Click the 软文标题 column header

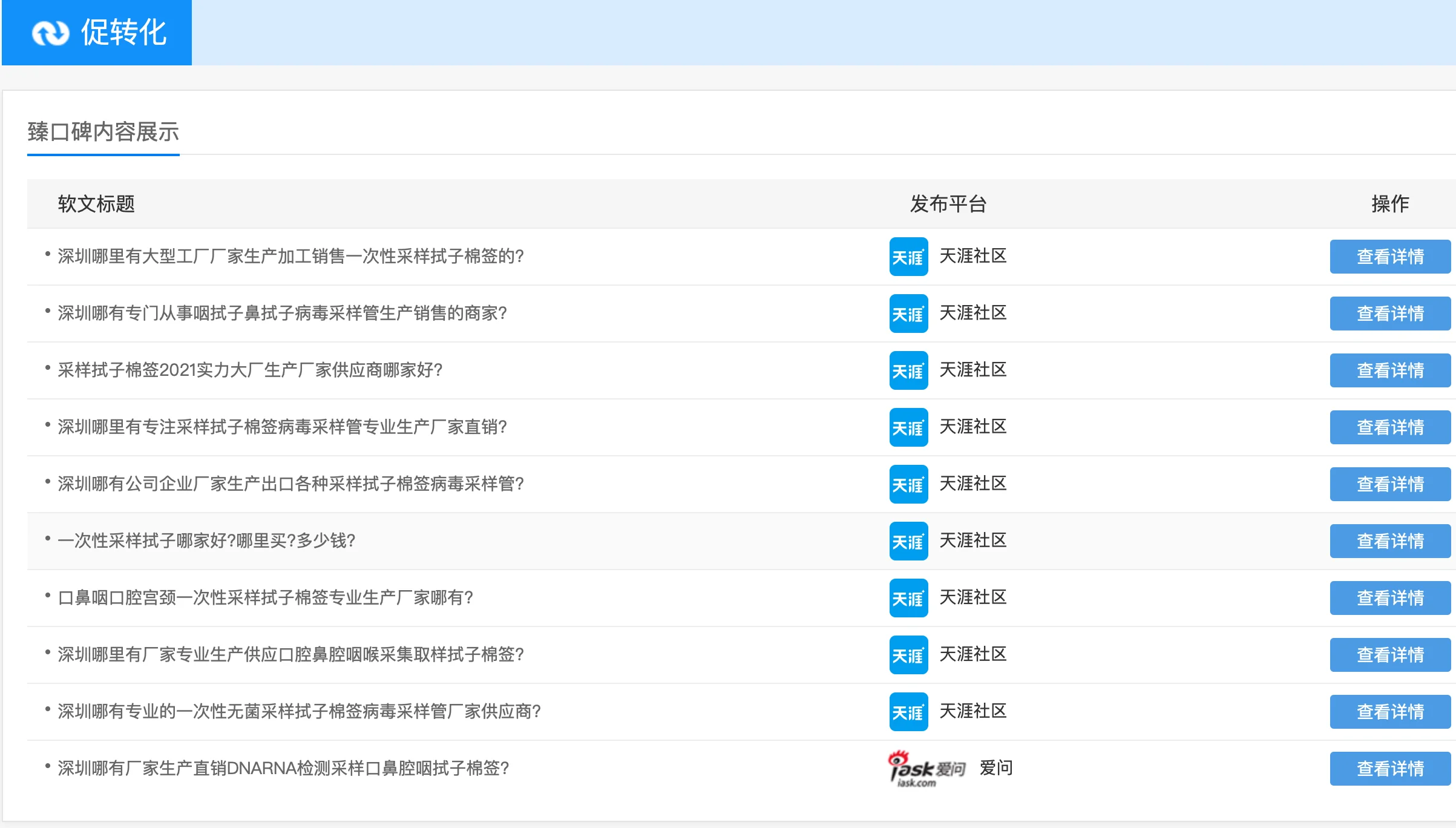(x=96, y=204)
